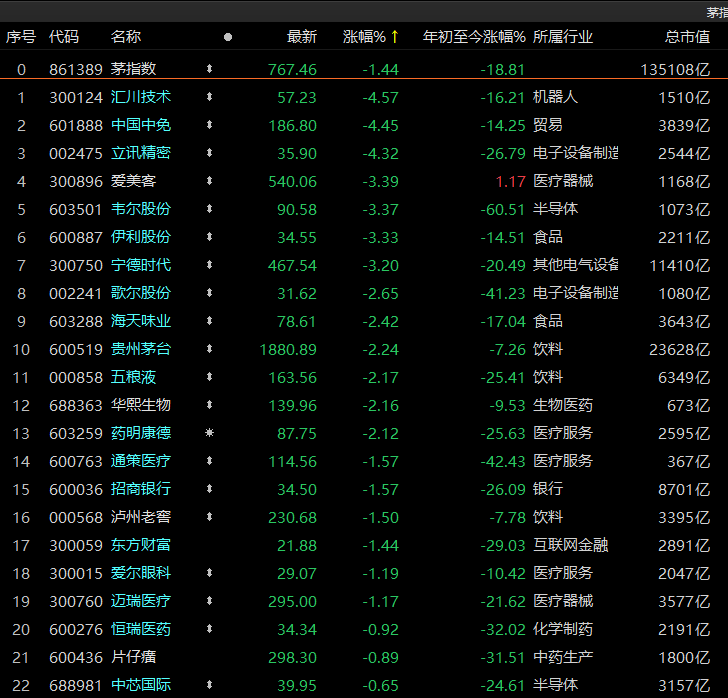Click the up-down marker icon beside 茅指数
Screen dimensions: 728x698
[x=209, y=69]
